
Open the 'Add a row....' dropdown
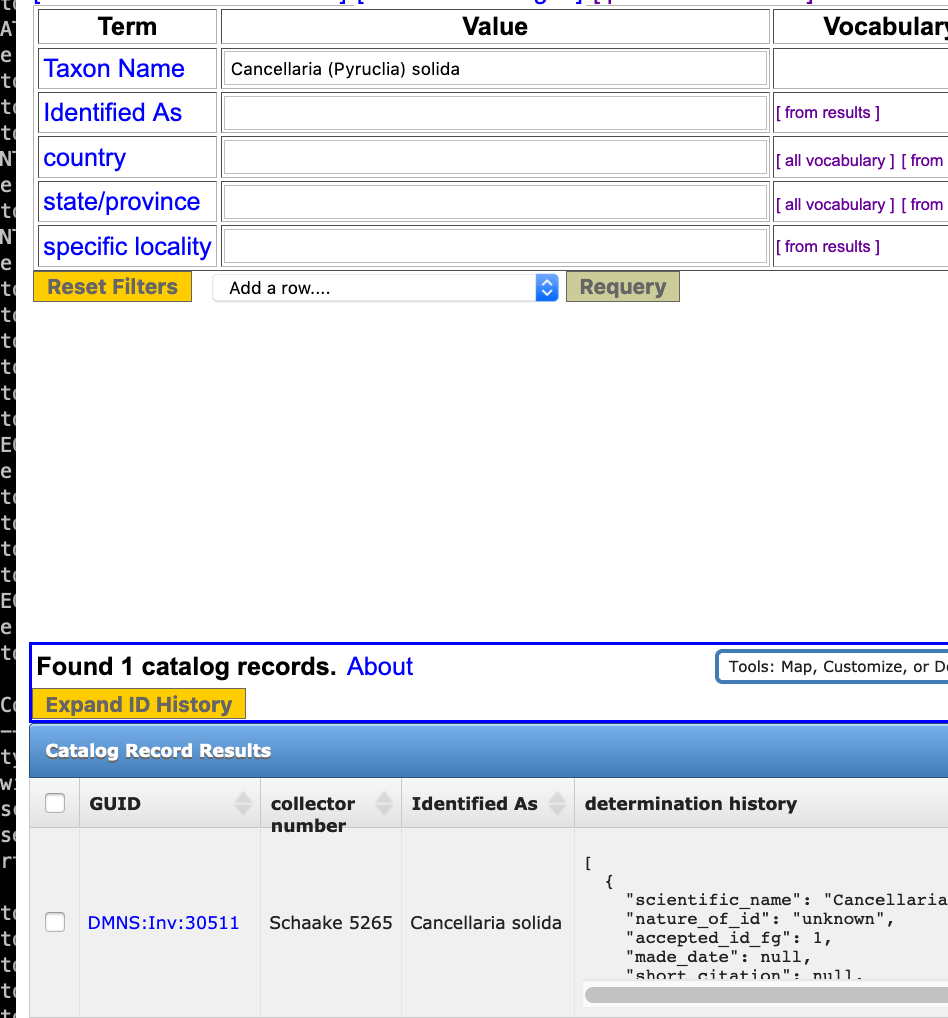pos(385,288)
